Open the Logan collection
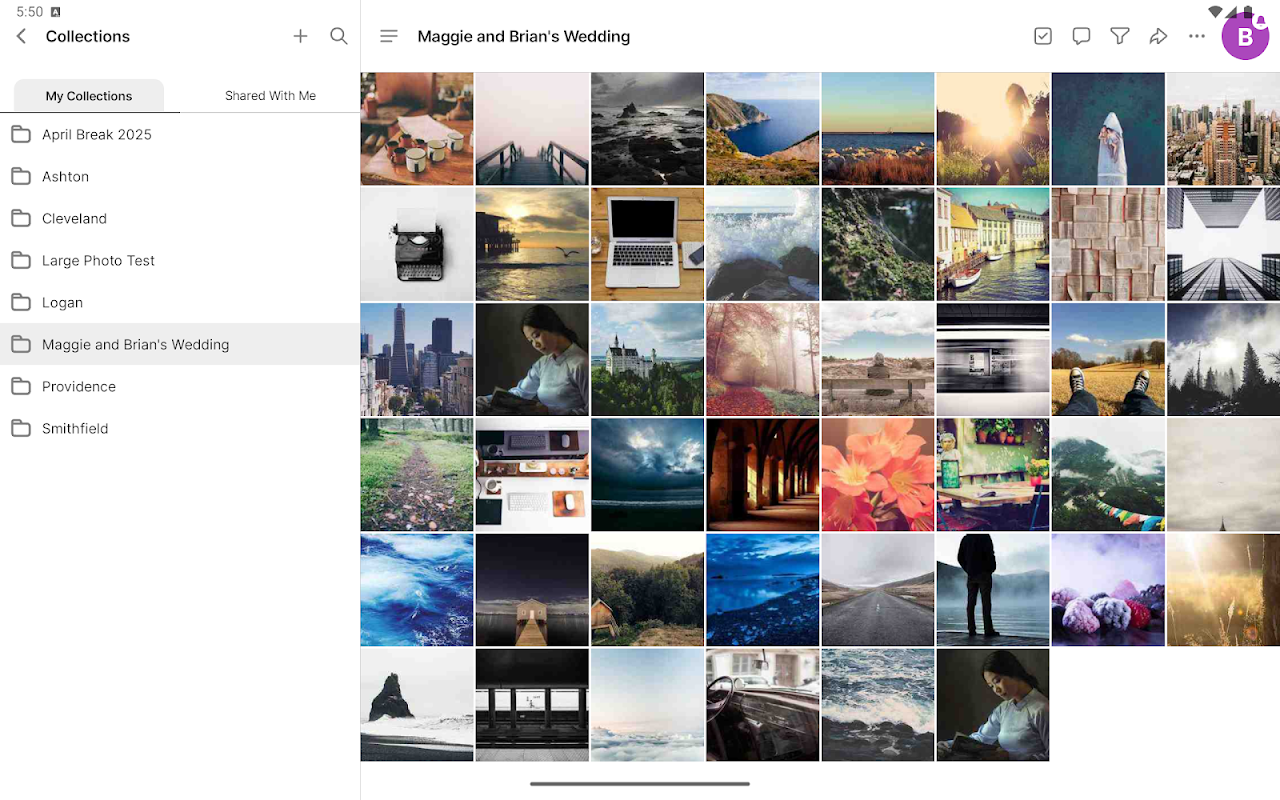Screen dimensions: 1280x800 [x=180, y=302]
